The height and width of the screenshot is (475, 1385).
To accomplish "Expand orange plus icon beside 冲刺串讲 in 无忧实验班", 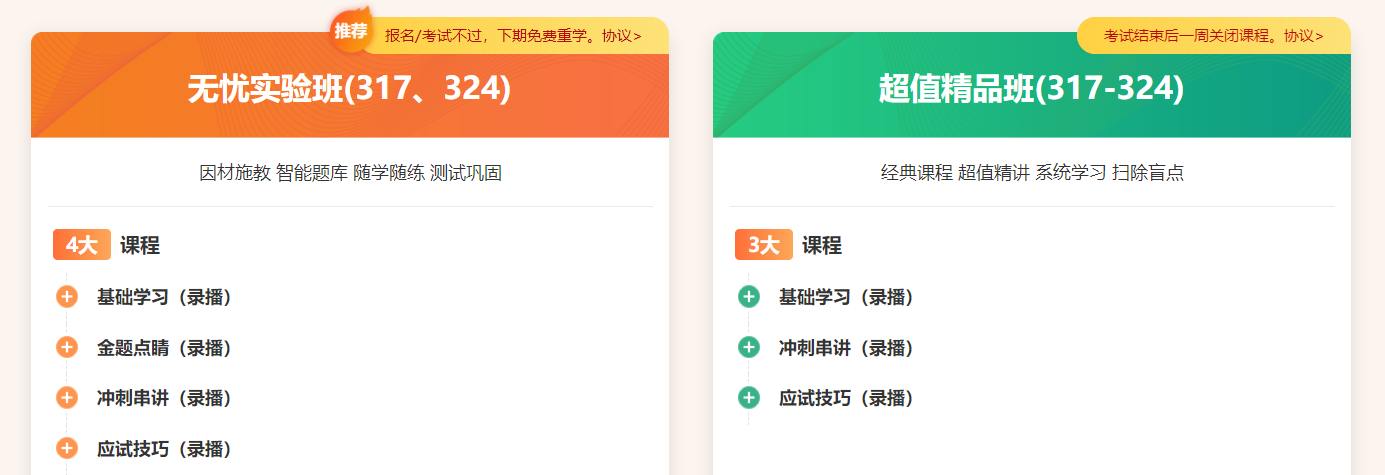I will click(x=67, y=398).
